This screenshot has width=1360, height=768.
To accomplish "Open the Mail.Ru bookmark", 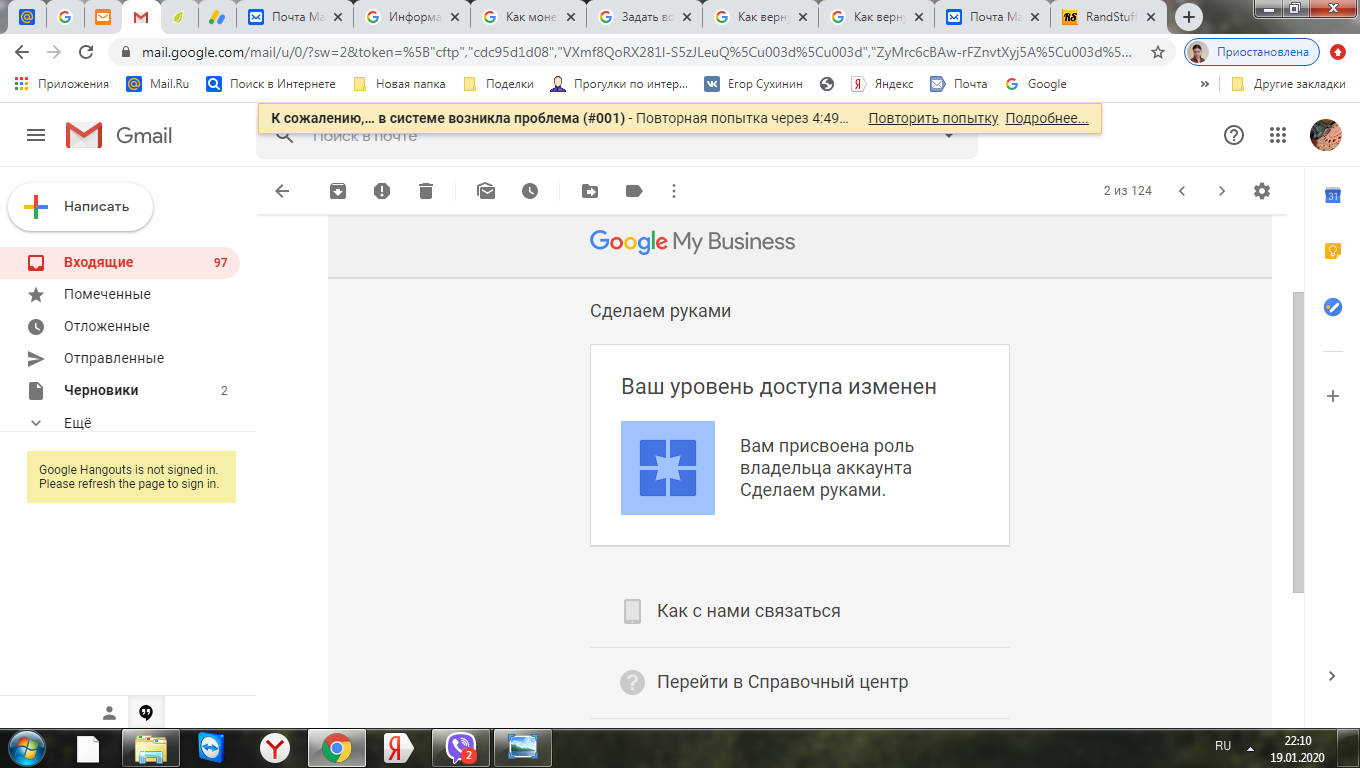I will (158, 84).
